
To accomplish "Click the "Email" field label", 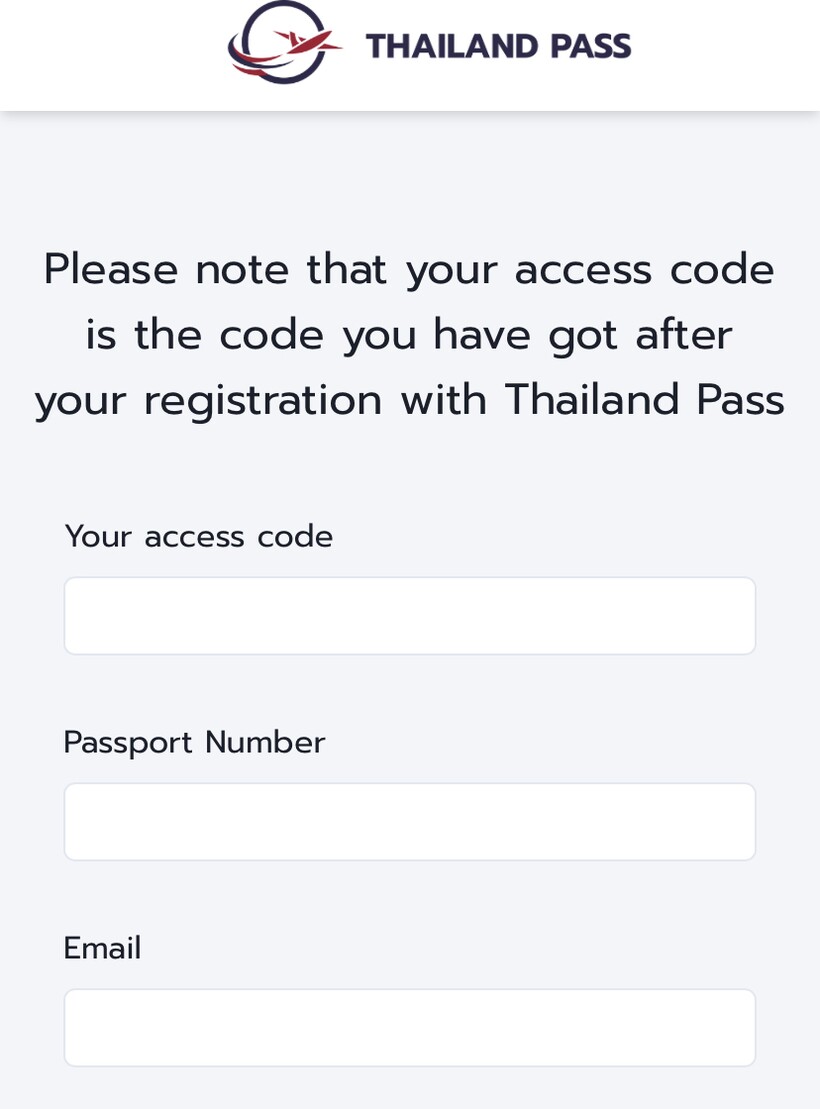I will click(x=102, y=949).
